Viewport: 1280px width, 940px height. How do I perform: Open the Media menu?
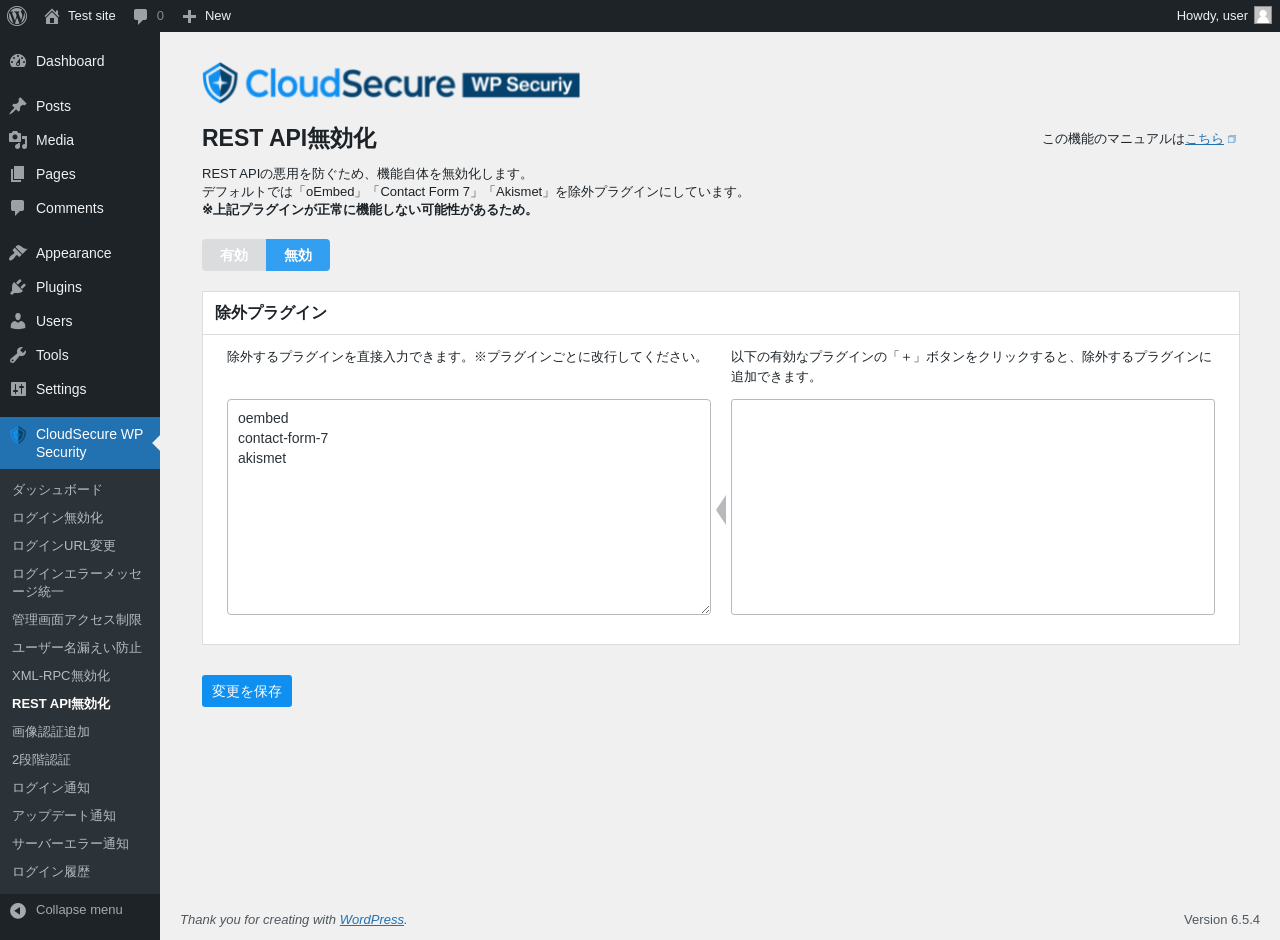80,140
